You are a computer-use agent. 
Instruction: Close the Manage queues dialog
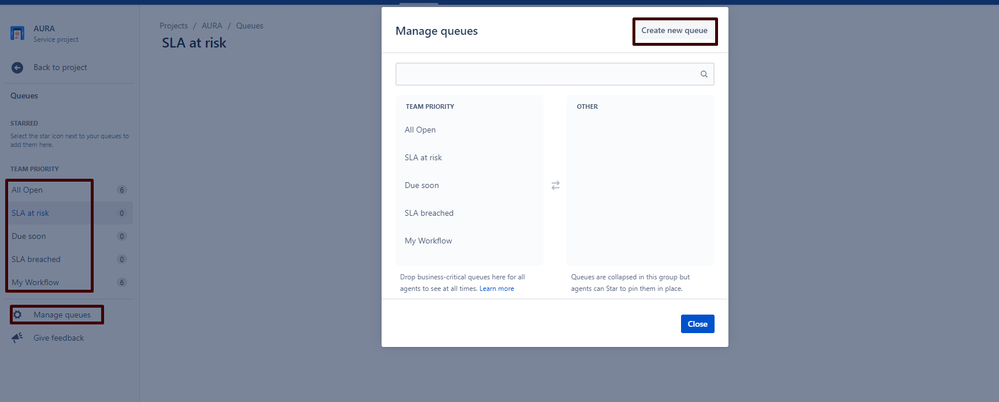click(x=698, y=324)
